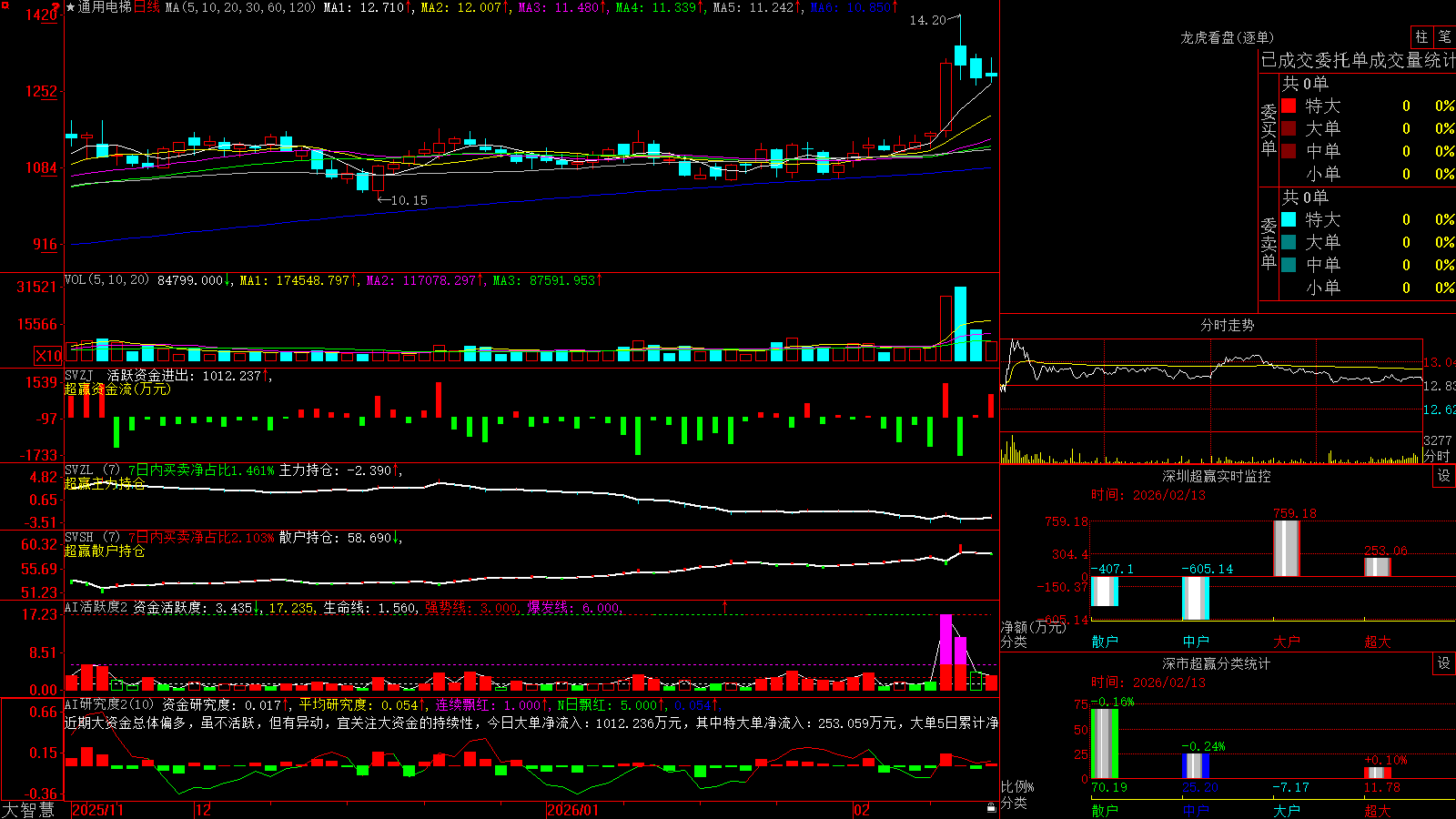Click the 12 month marker on timeline
The image size is (1456, 819).
tap(203, 810)
